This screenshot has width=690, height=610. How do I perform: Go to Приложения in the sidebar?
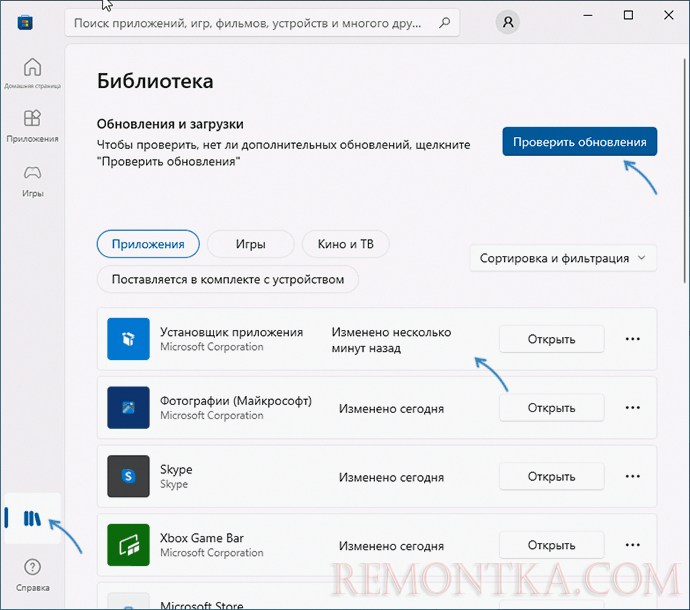[x=33, y=126]
